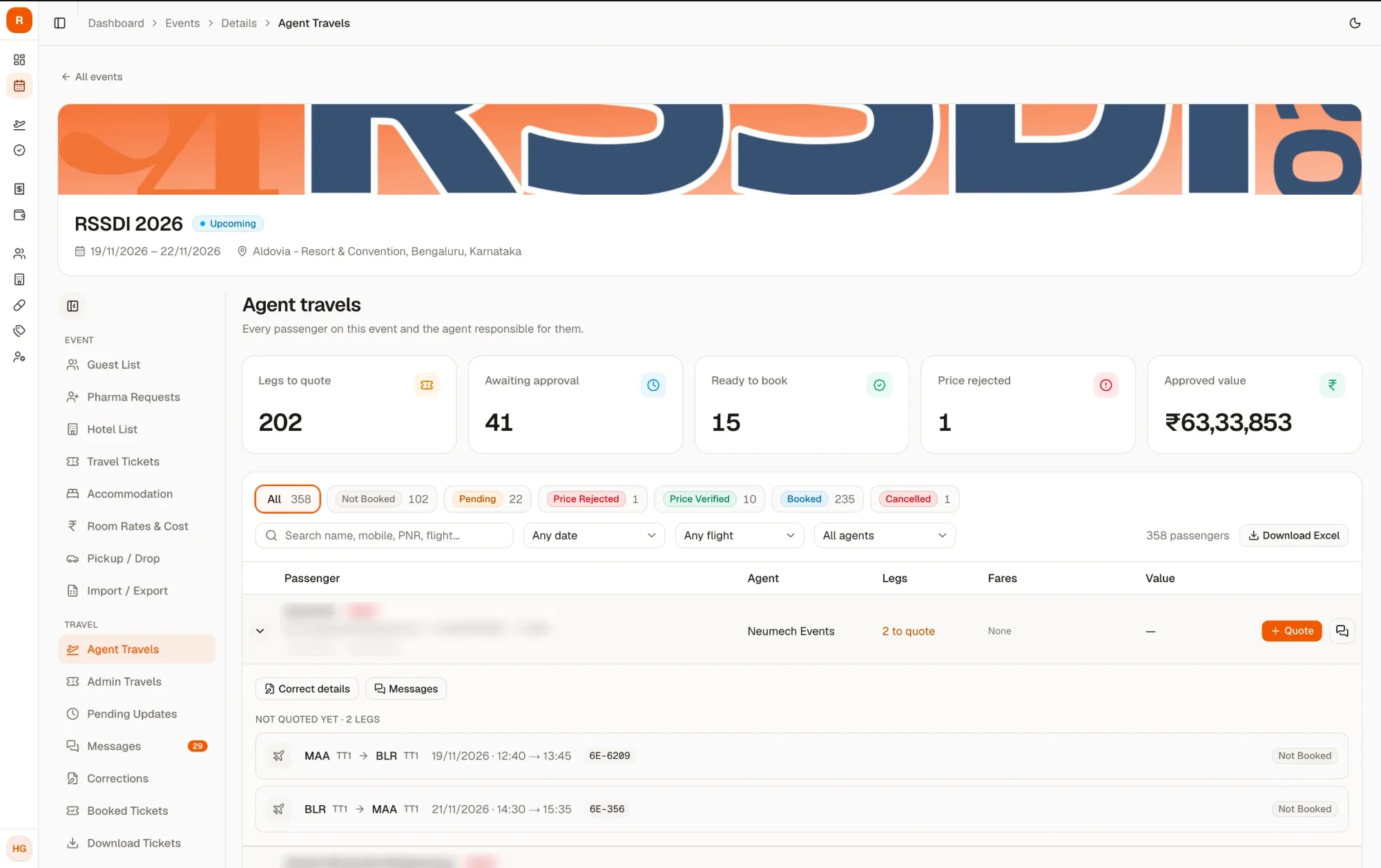Open the dashboard grid icon in left rail
The width and height of the screenshot is (1381, 868).
click(19, 59)
